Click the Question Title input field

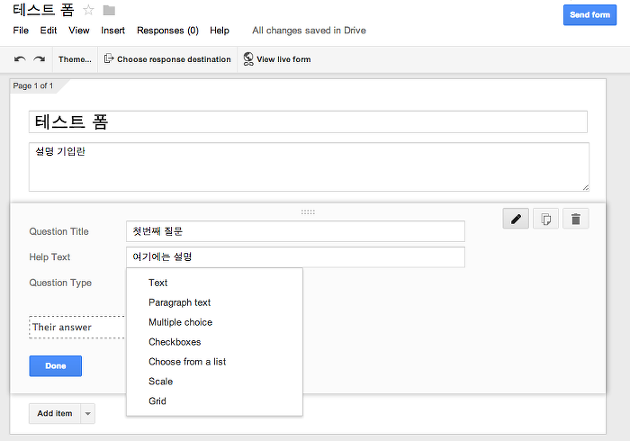(295, 231)
